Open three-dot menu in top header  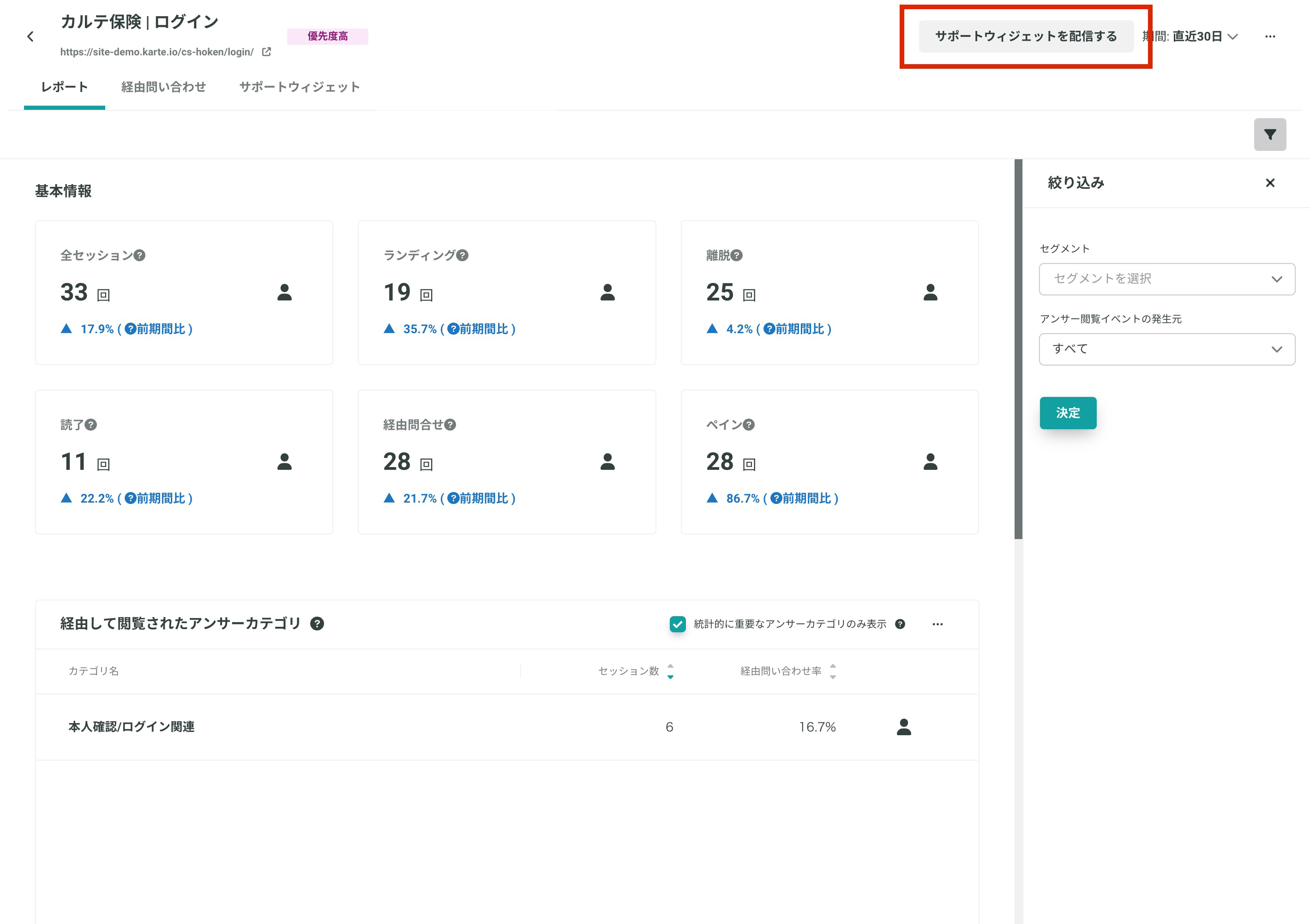click(x=1269, y=36)
